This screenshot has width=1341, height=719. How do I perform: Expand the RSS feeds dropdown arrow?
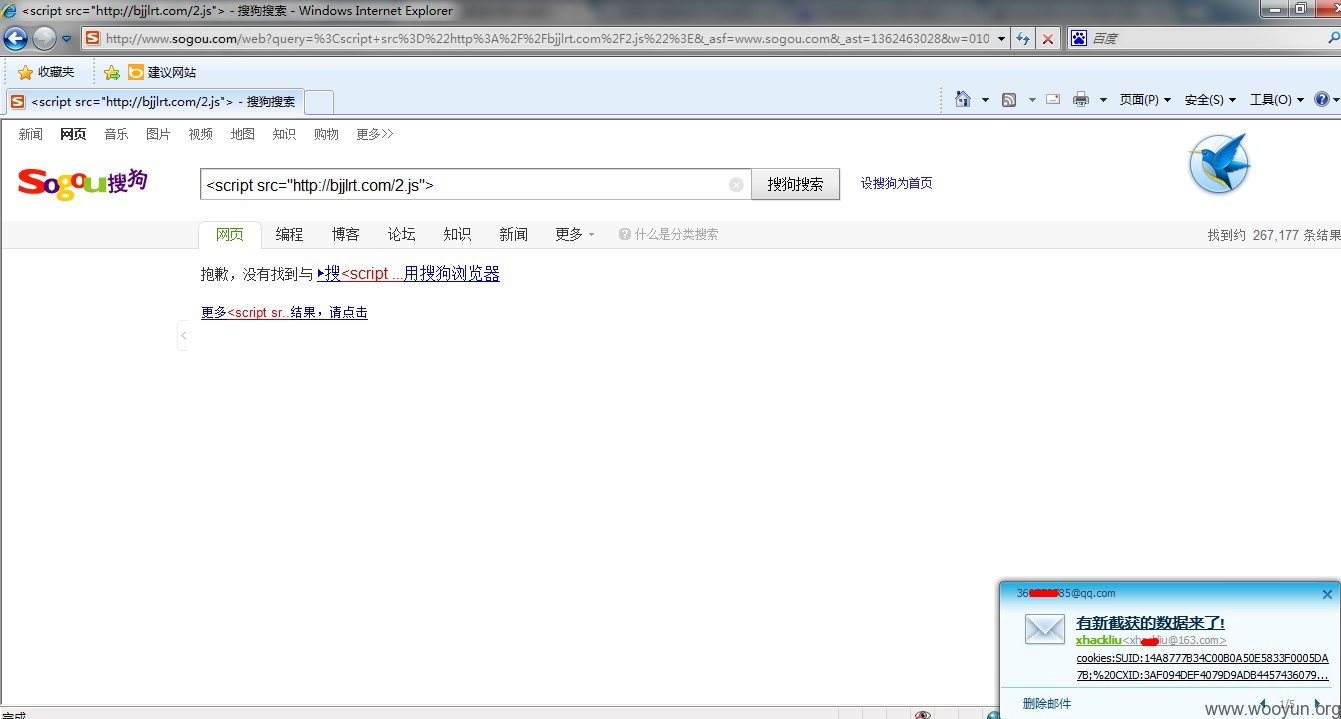pos(1032,100)
